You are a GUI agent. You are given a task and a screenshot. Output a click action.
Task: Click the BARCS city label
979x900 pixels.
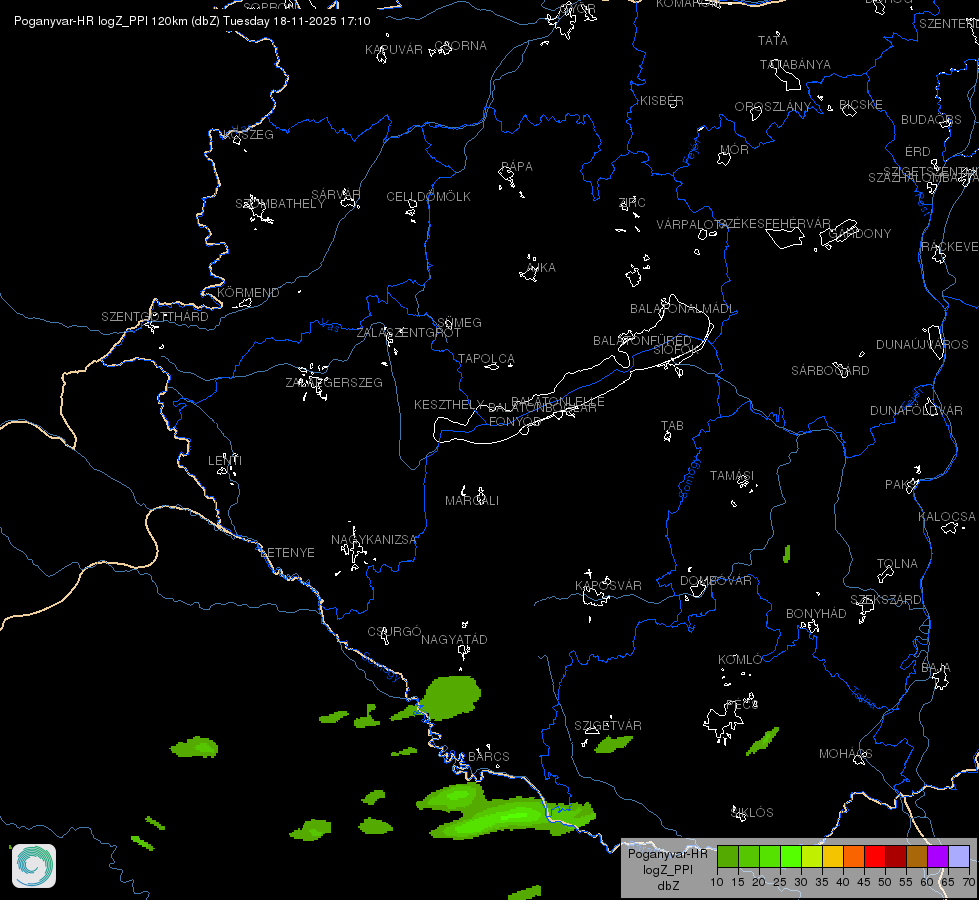489,756
